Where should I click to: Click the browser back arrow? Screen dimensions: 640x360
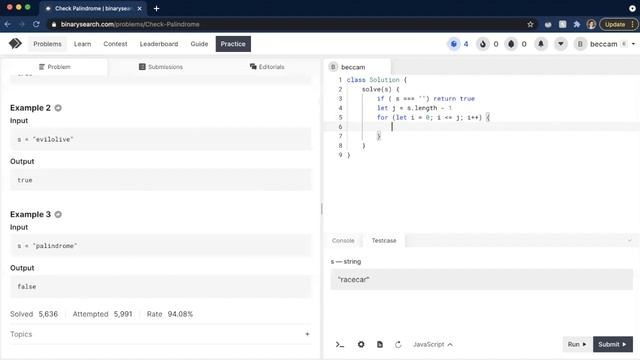pos(8,24)
